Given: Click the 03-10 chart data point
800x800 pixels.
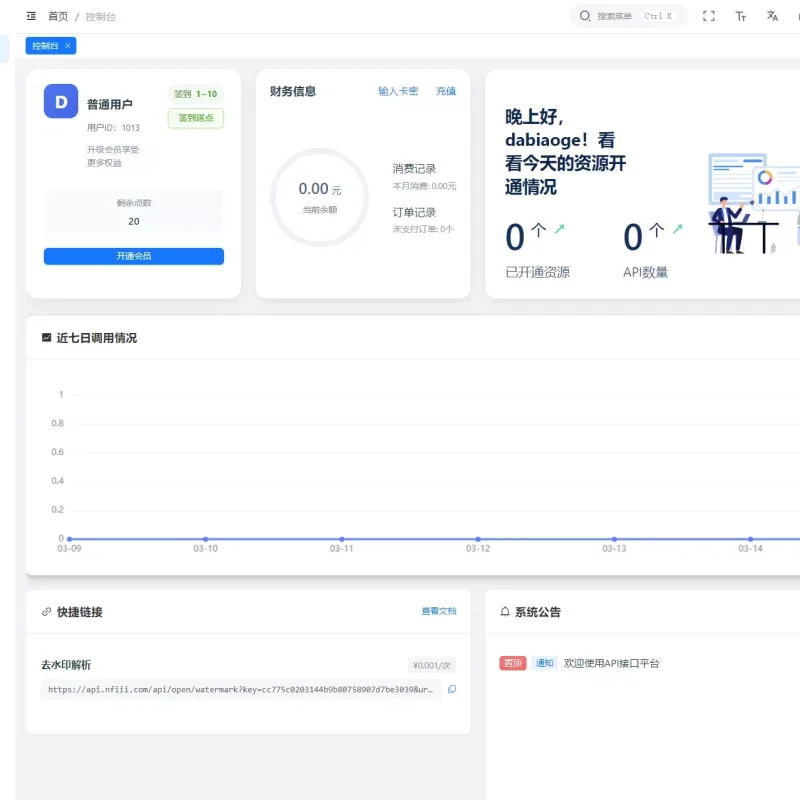Looking at the screenshot, I should tap(206, 539).
